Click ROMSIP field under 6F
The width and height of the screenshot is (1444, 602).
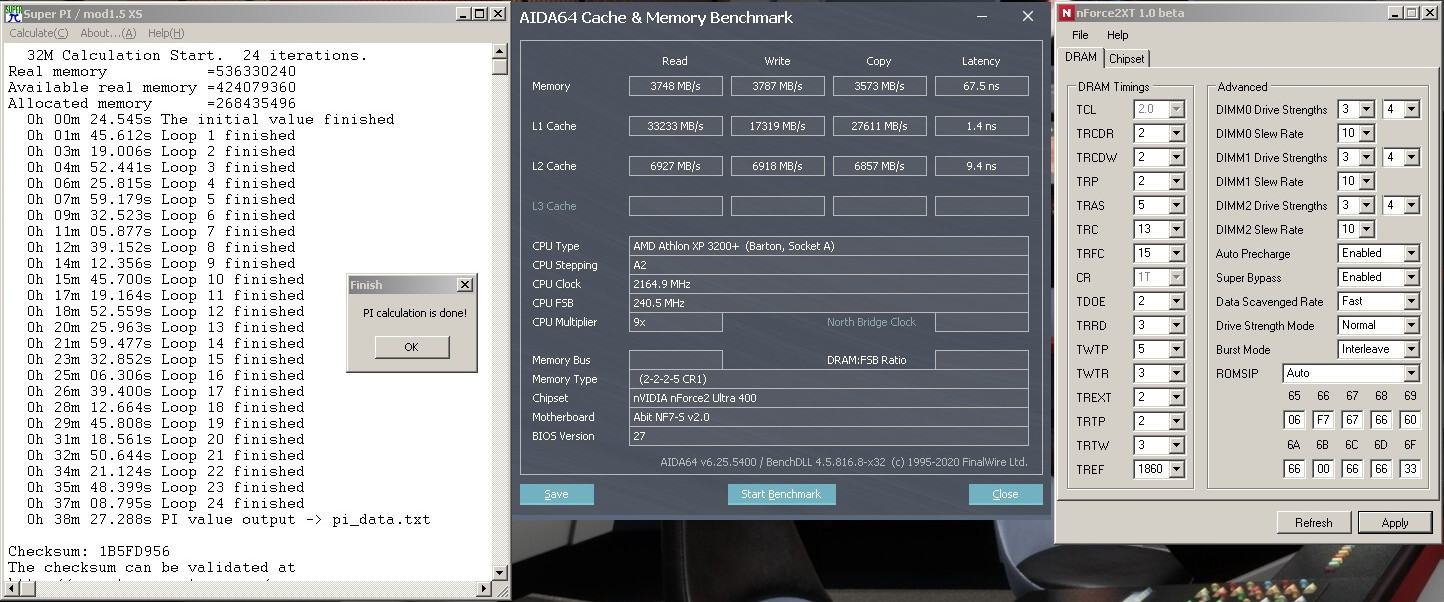(x=1410, y=468)
